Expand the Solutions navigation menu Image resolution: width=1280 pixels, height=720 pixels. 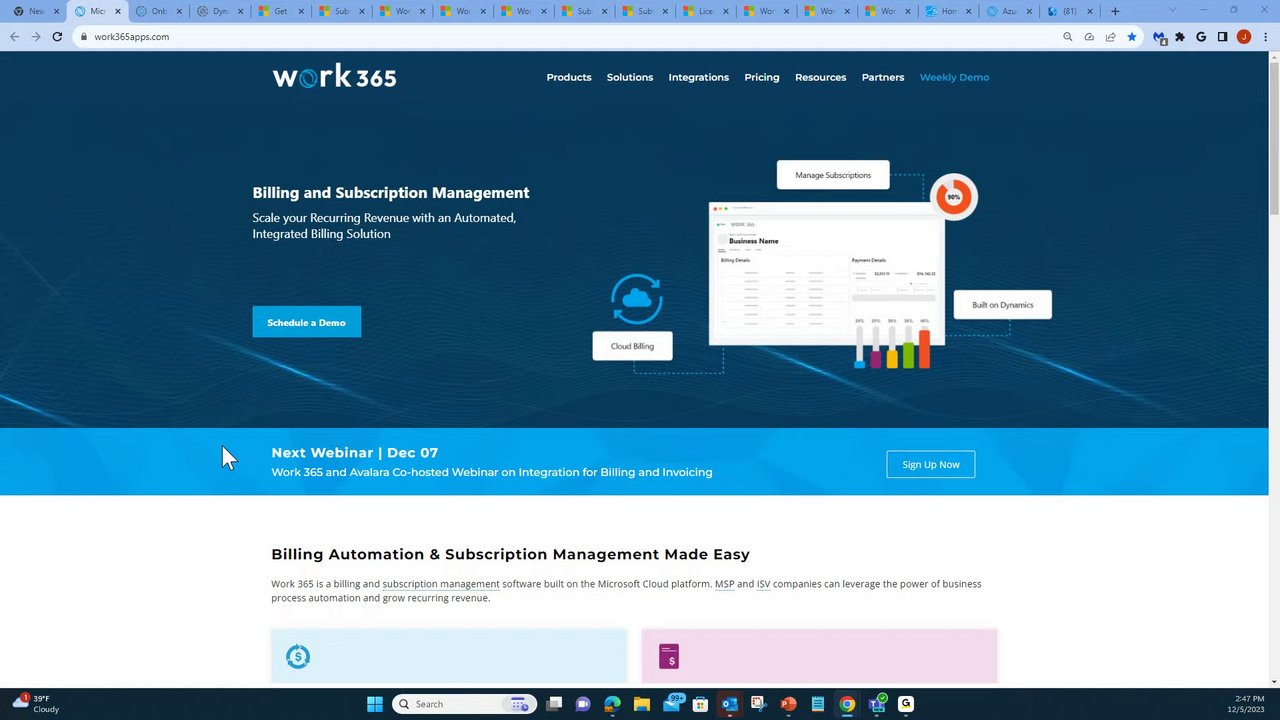[x=630, y=77]
